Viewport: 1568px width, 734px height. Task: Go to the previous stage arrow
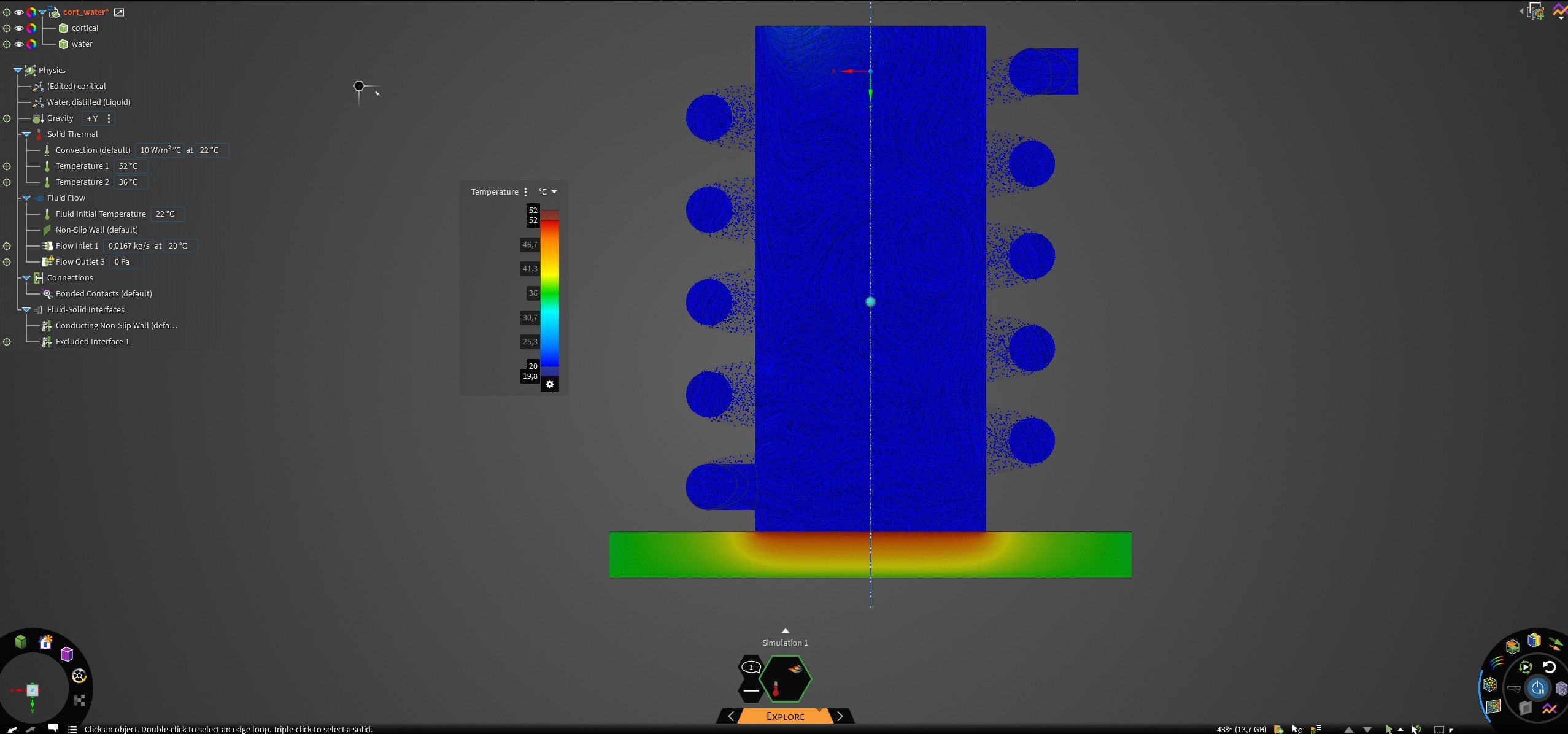730,716
